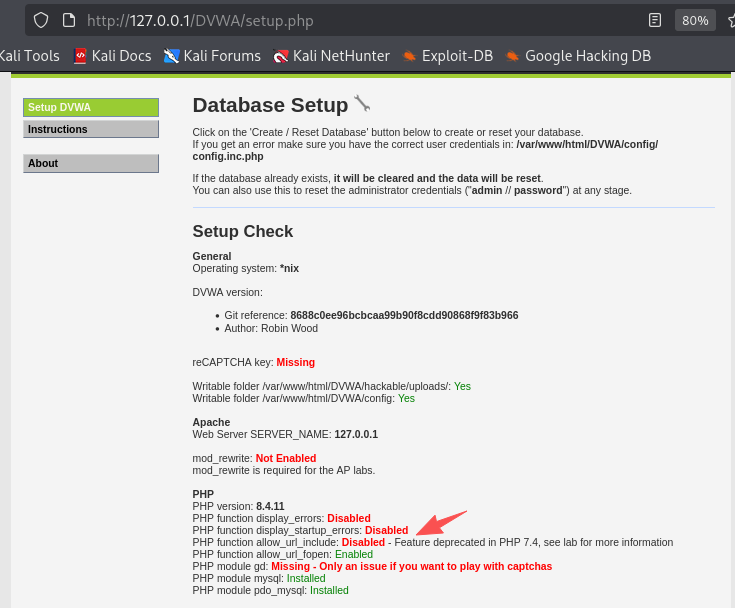Click mod_rewrite 'Not Enabled' status
735x608 pixels.
point(286,458)
